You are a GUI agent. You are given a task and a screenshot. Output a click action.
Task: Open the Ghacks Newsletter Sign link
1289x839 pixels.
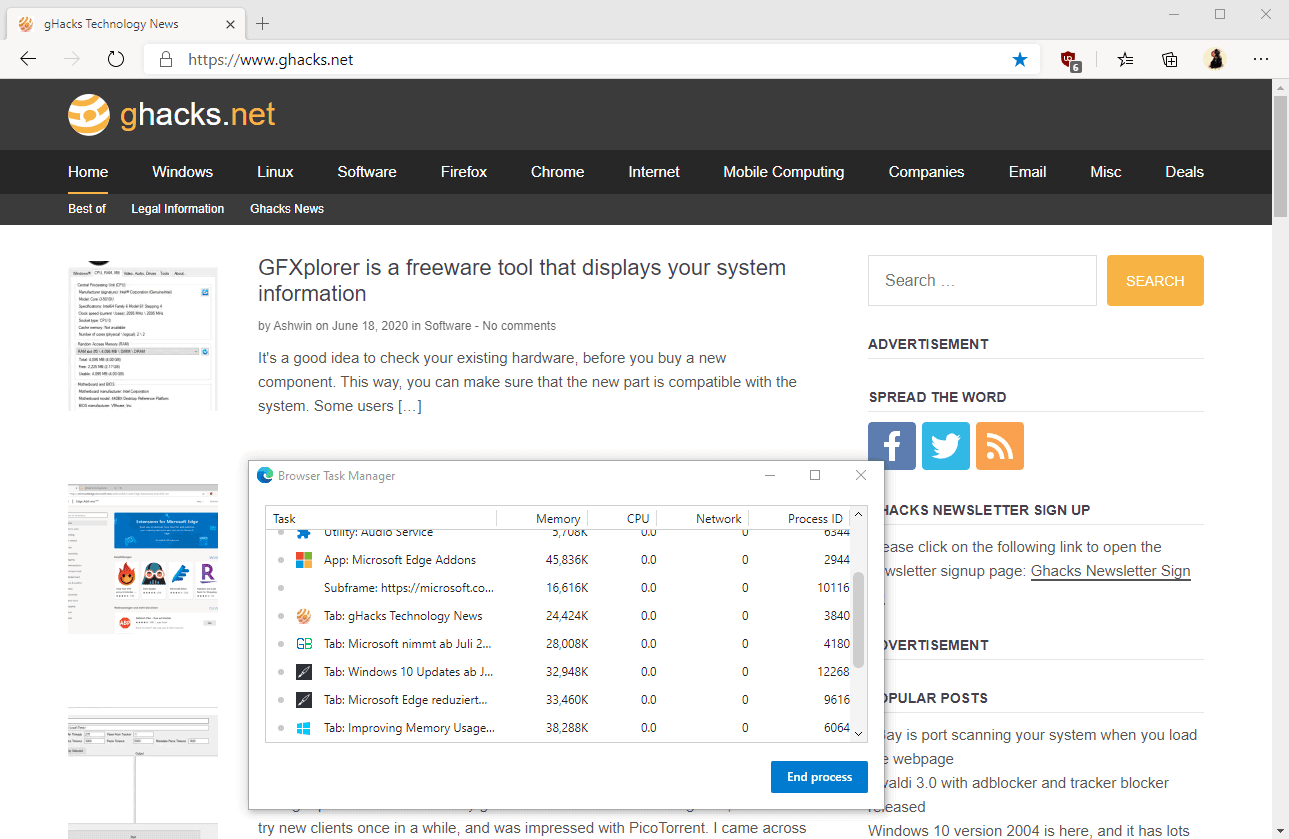pos(1111,571)
